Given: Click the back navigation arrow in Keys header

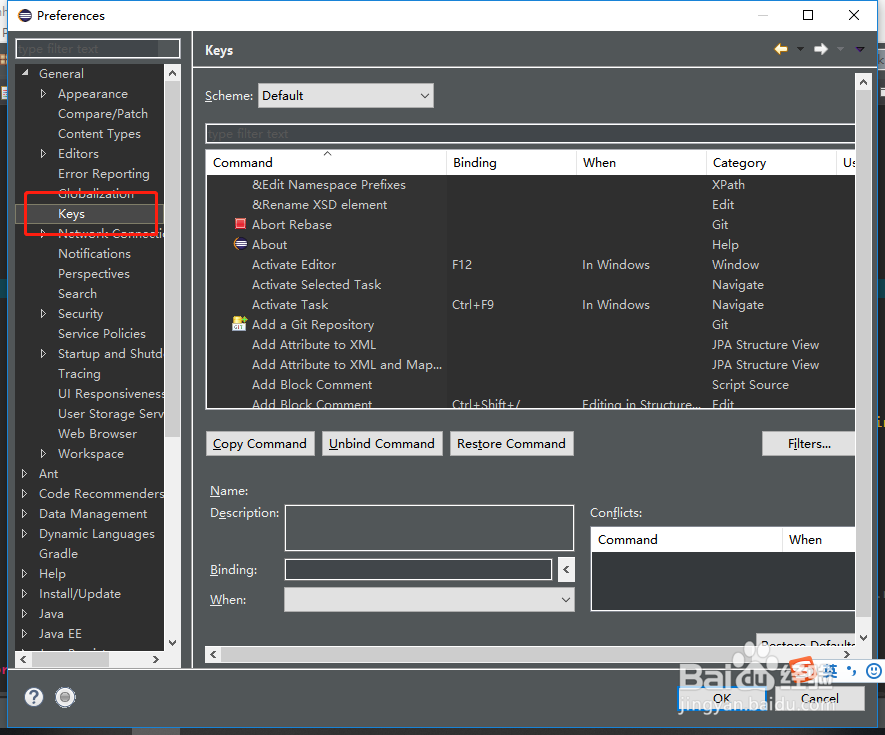Looking at the screenshot, I should 781,49.
